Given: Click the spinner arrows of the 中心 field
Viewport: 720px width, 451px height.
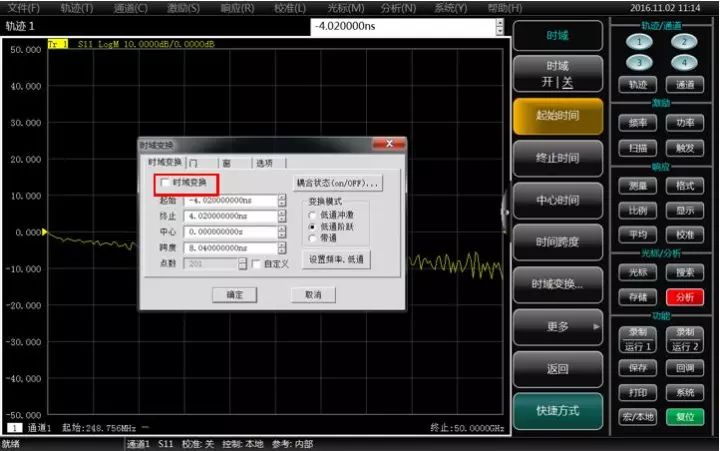Looking at the screenshot, I should [x=282, y=232].
